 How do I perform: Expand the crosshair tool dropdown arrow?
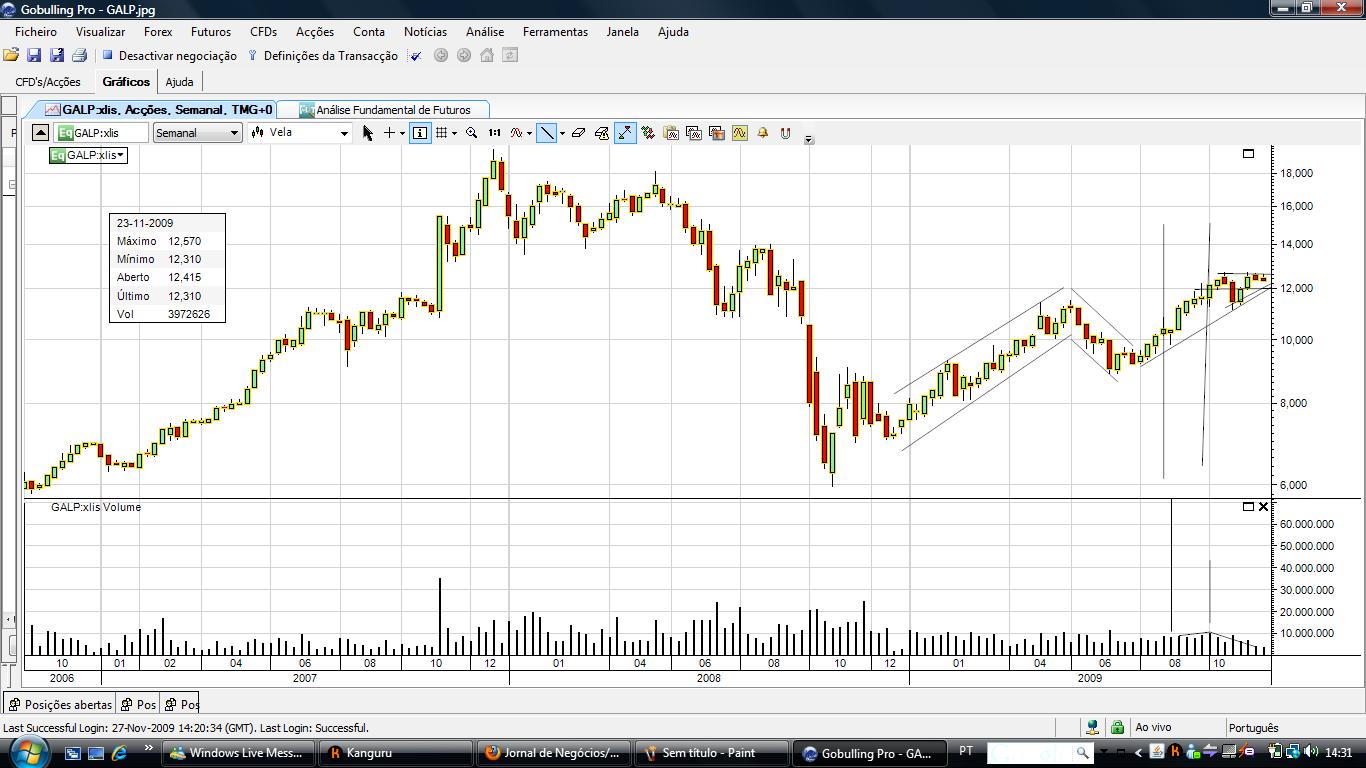coord(402,133)
